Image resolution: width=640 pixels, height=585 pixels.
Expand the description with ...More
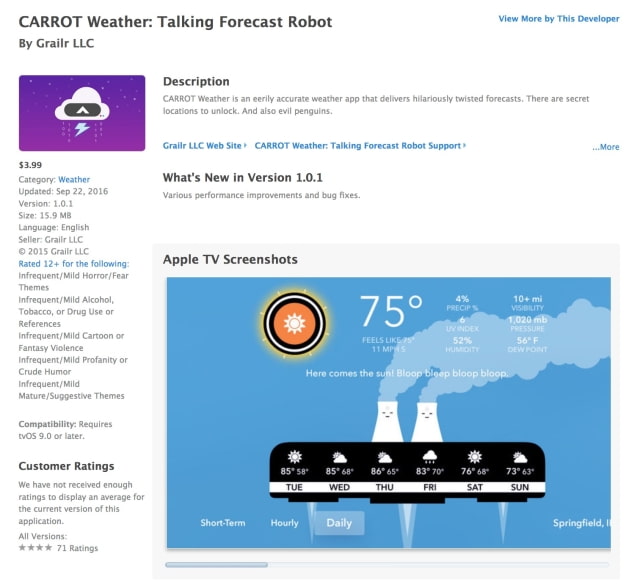click(605, 147)
